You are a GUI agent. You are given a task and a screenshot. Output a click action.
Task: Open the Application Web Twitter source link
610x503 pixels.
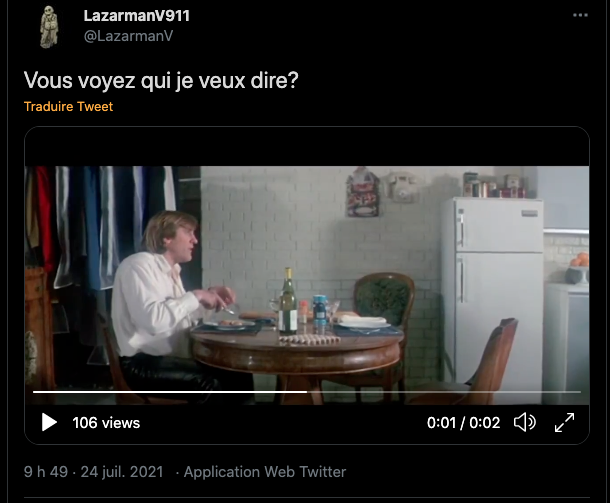pyautogui.click(x=265, y=471)
